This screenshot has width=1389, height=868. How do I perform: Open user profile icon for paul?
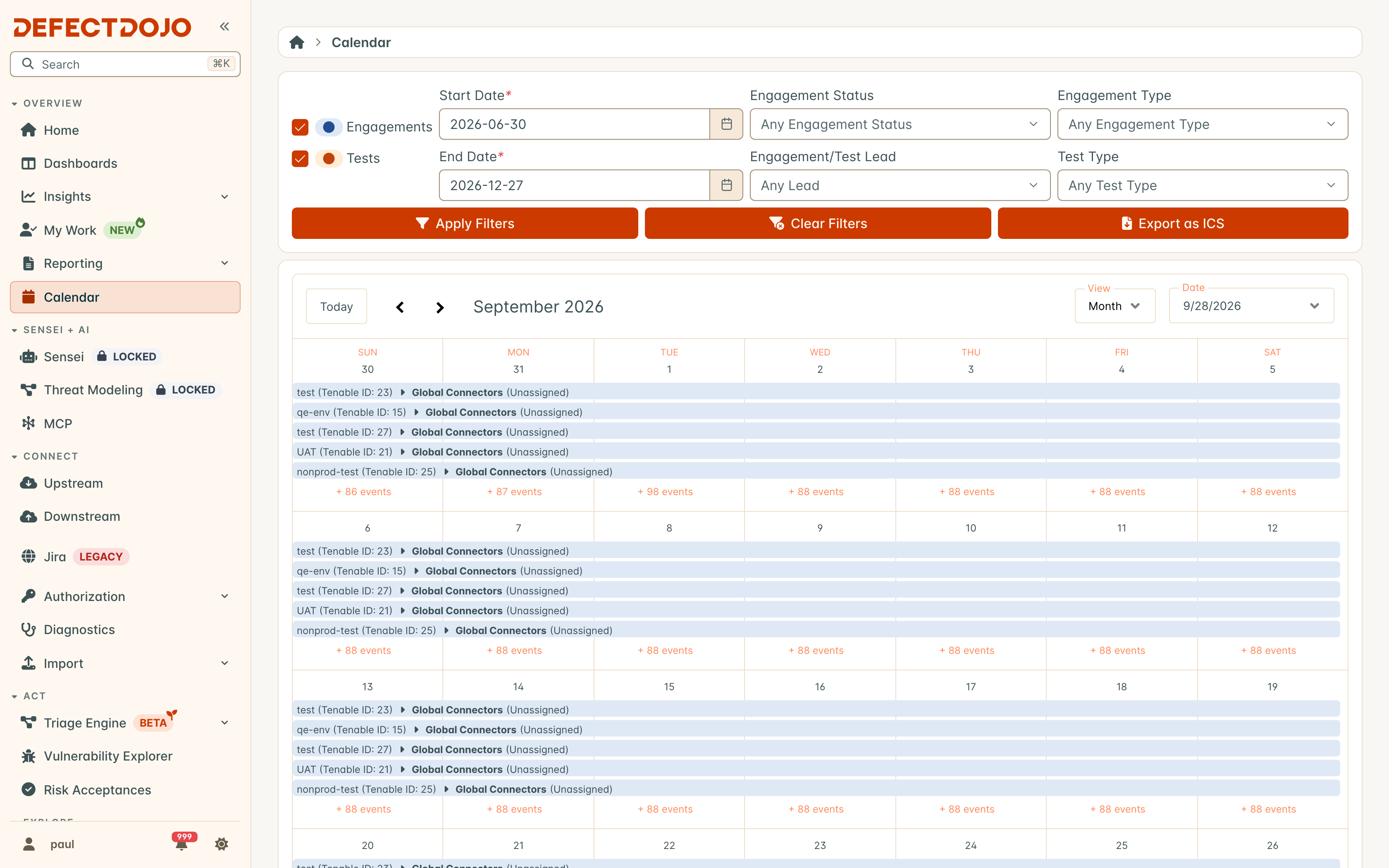point(29,844)
